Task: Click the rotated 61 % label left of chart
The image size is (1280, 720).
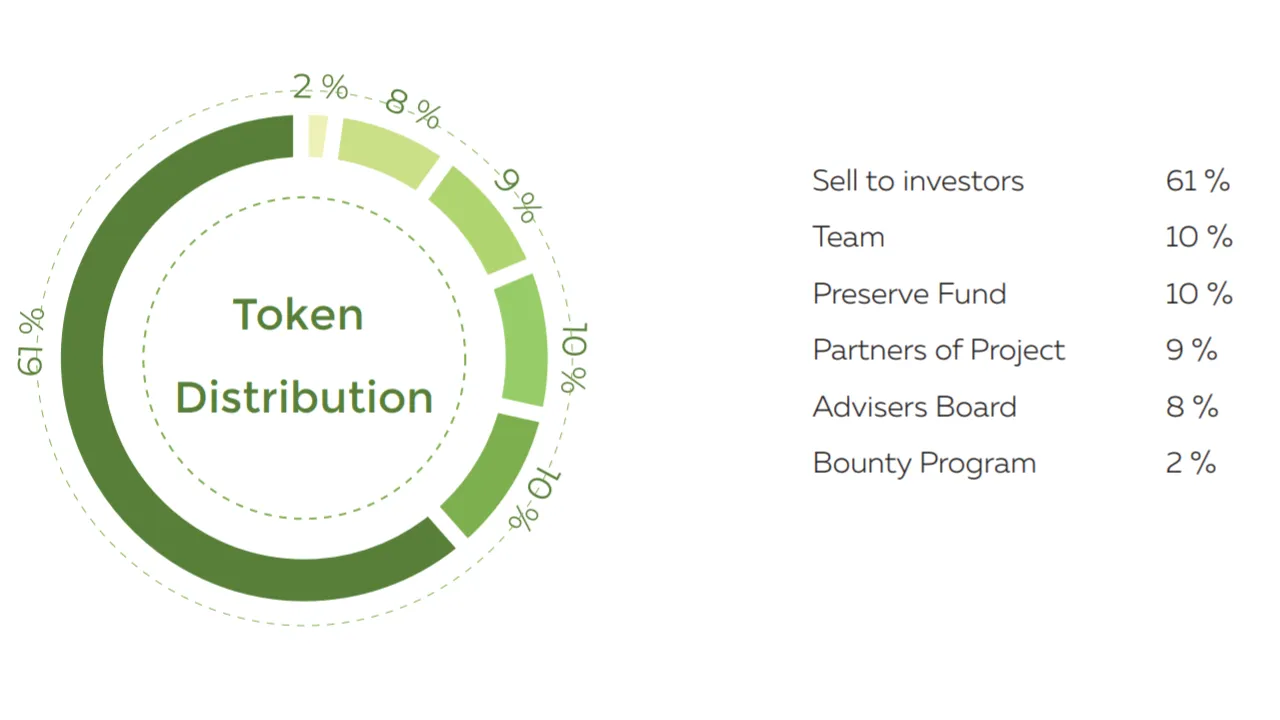Action: point(31,341)
